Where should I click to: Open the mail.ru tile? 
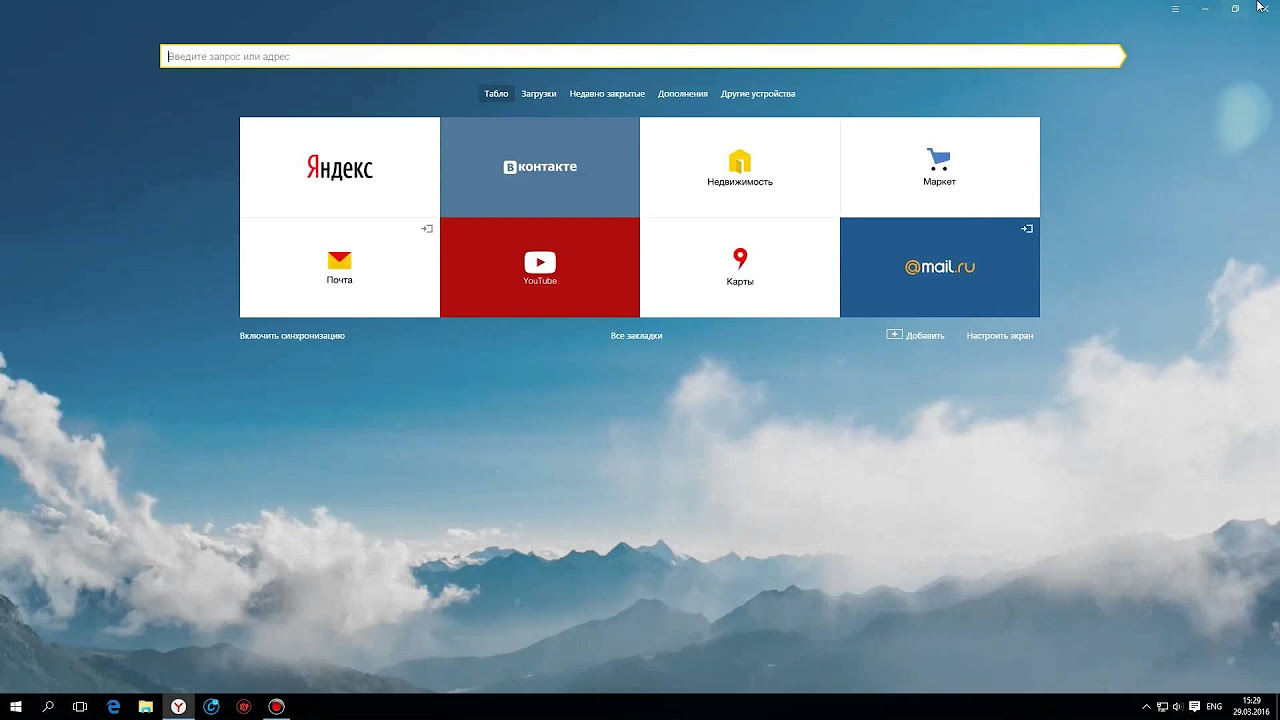(940, 267)
